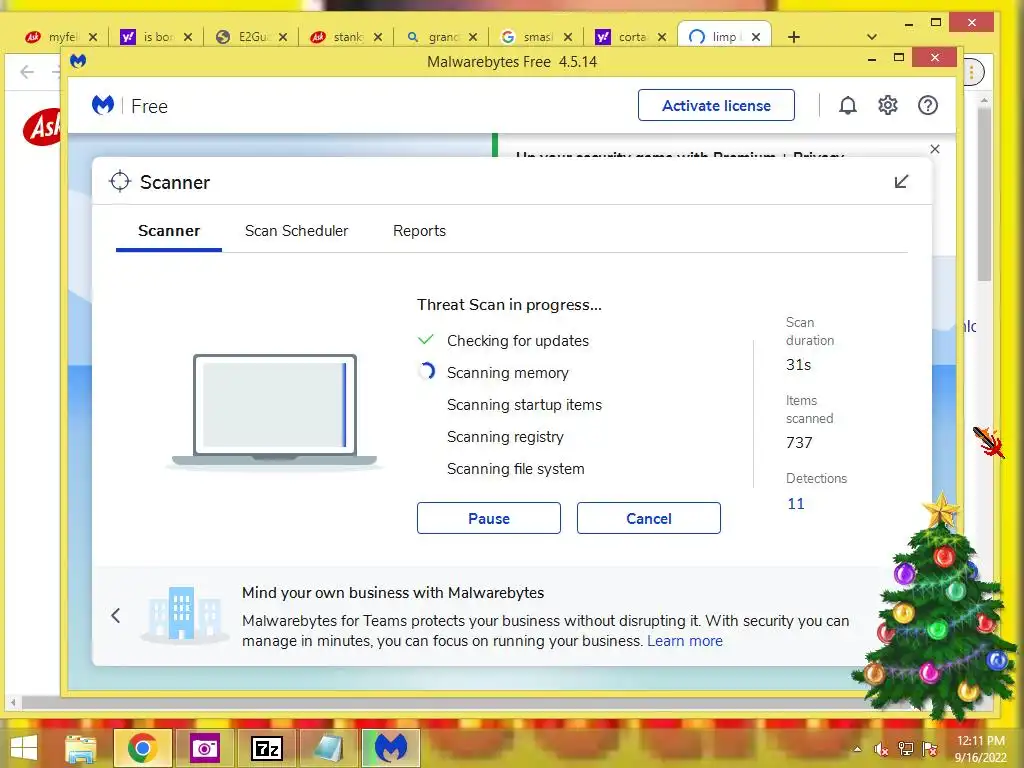
Task: Go to the previous promotional message
Action: (116, 615)
